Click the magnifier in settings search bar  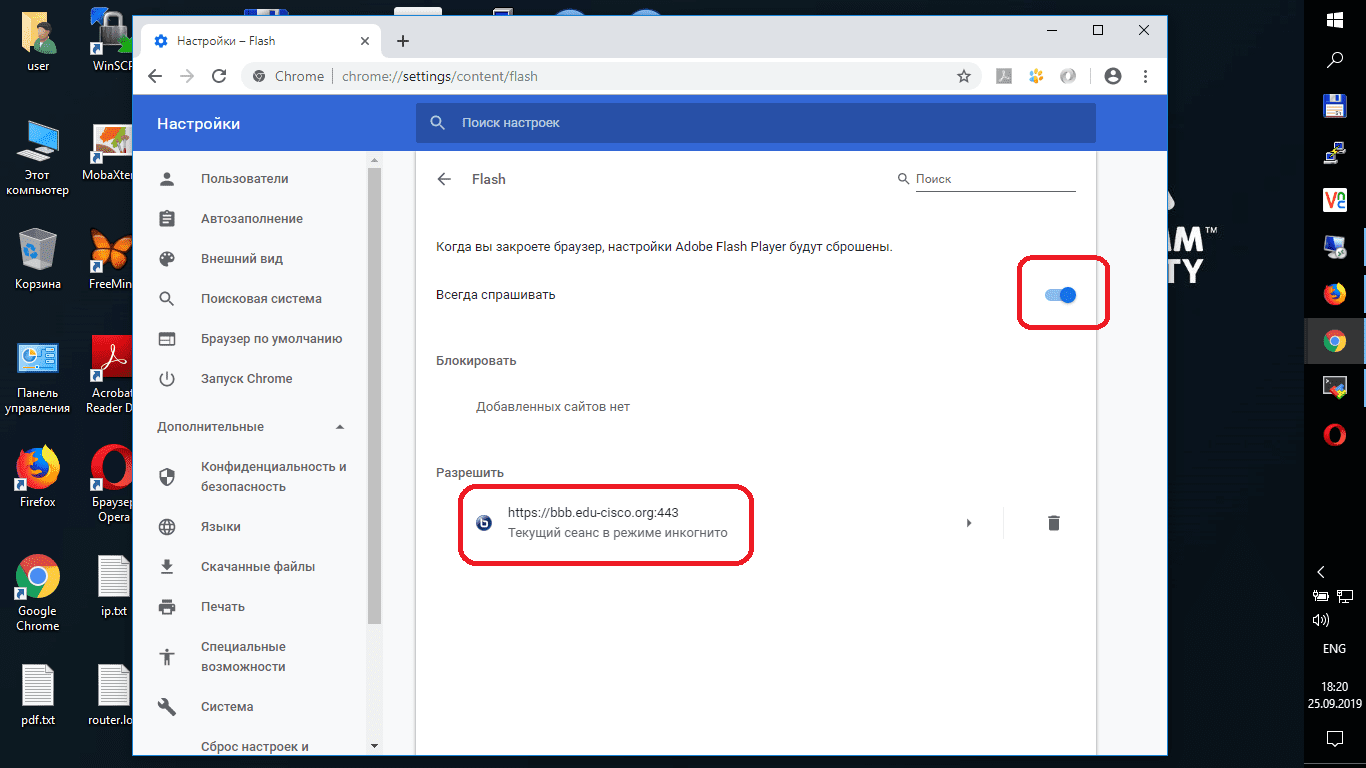(437, 123)
